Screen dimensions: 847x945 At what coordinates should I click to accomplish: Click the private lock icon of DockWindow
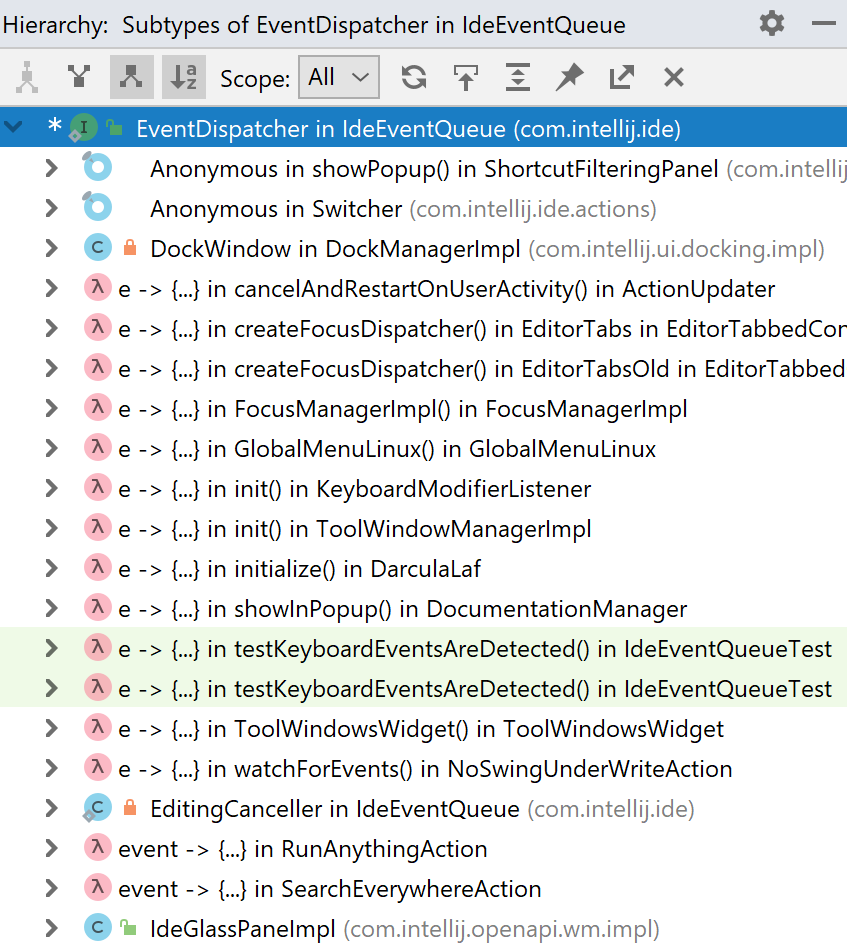point(130,248)
